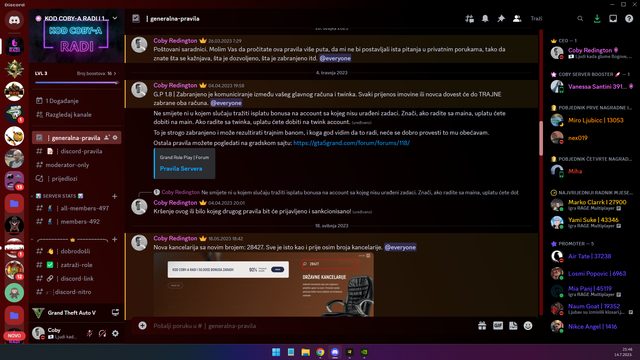Screen dimensions: 640x360
Task: Click the chat message scrollbar
Action: [541, 139]
